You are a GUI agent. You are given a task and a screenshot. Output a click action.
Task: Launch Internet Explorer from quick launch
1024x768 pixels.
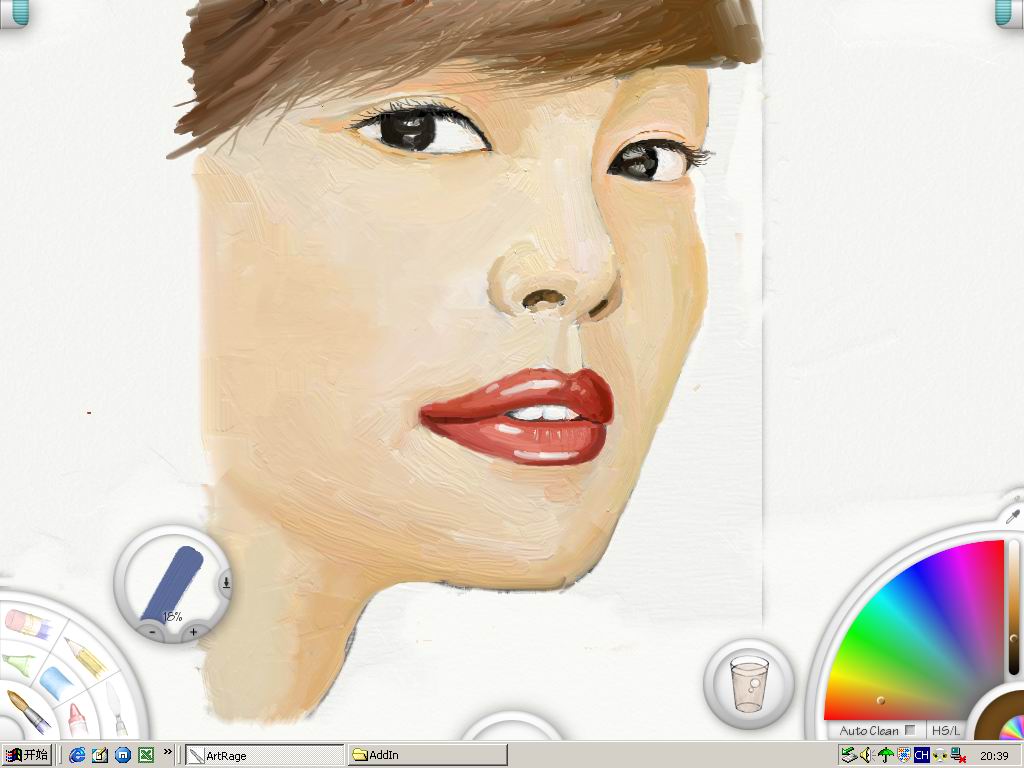(x=77, y=755)
